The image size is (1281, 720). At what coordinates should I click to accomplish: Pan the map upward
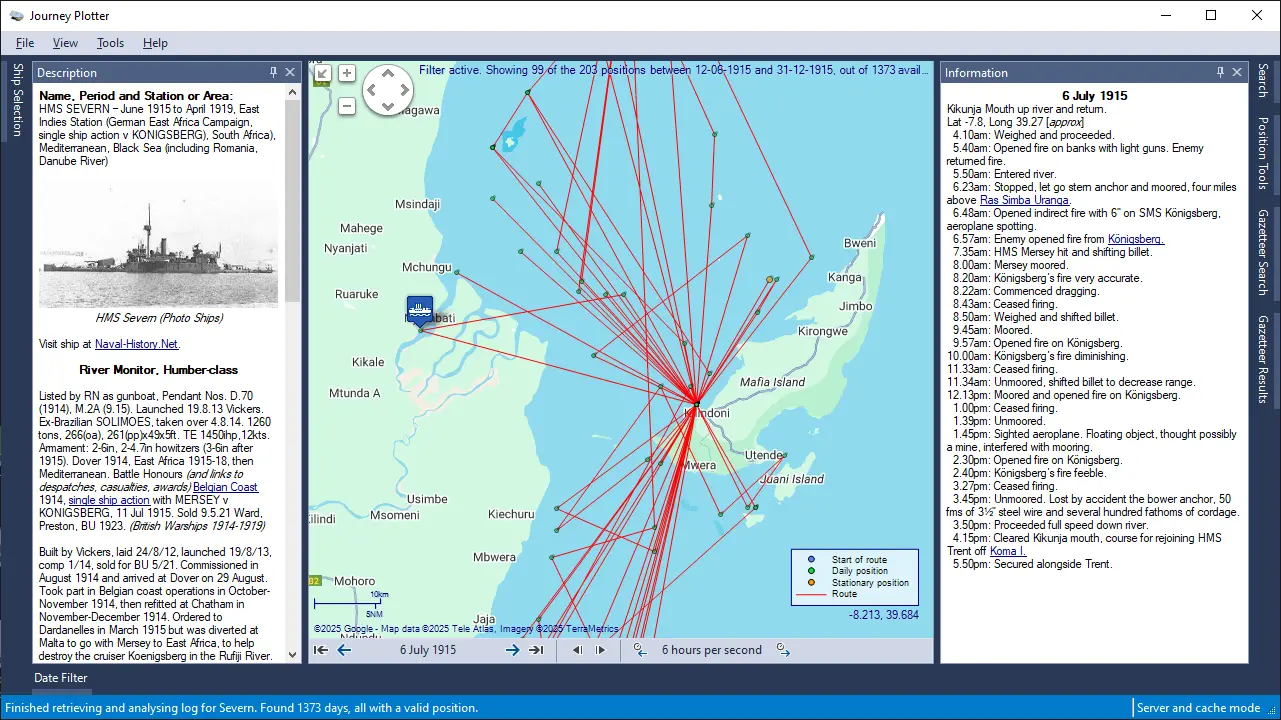point(388,74)
